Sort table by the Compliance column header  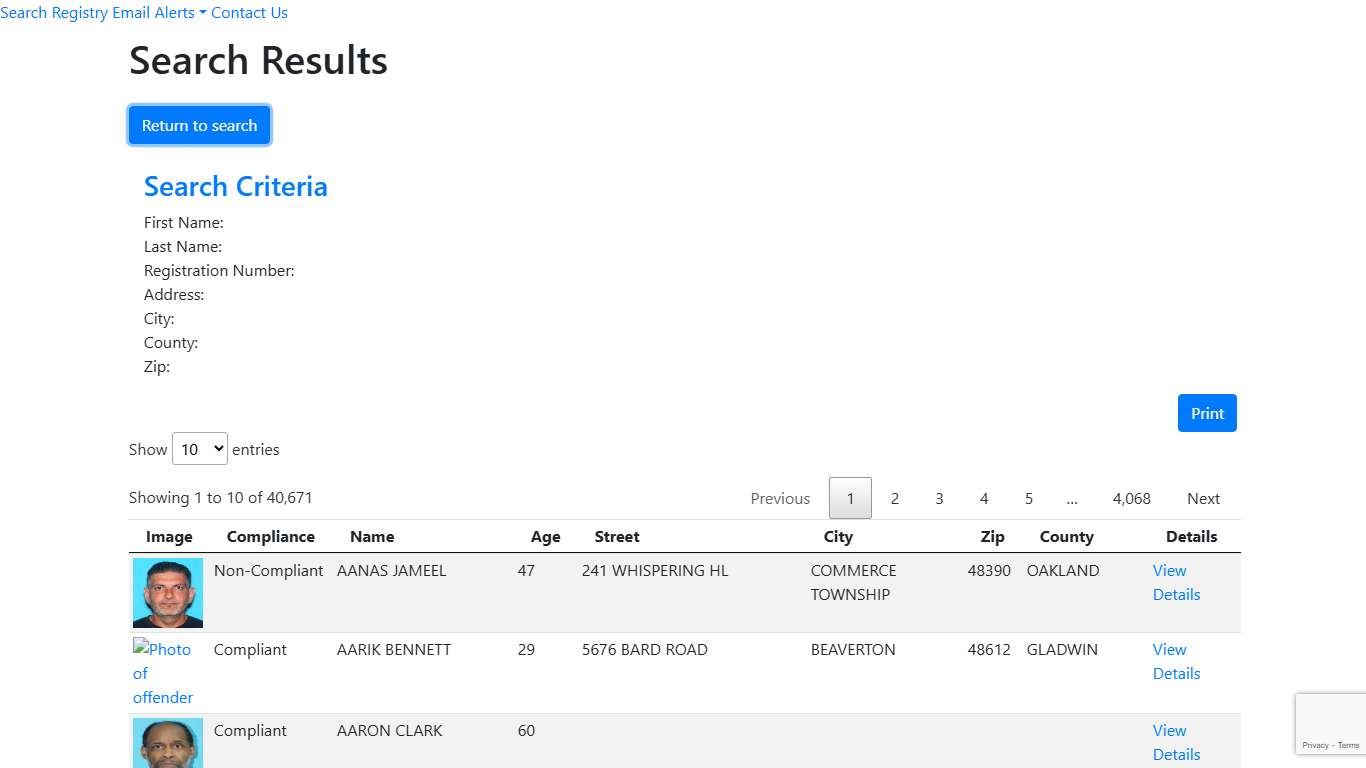270,537
